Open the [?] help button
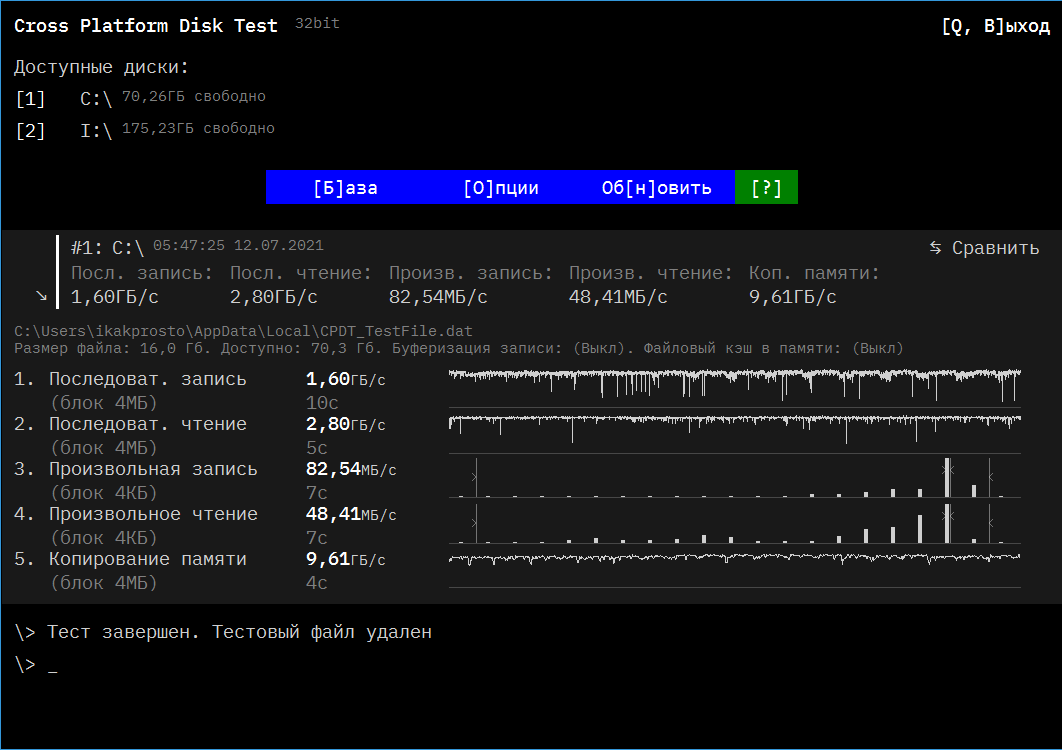Screen dimensions: 1062x750 pos(766,188)
